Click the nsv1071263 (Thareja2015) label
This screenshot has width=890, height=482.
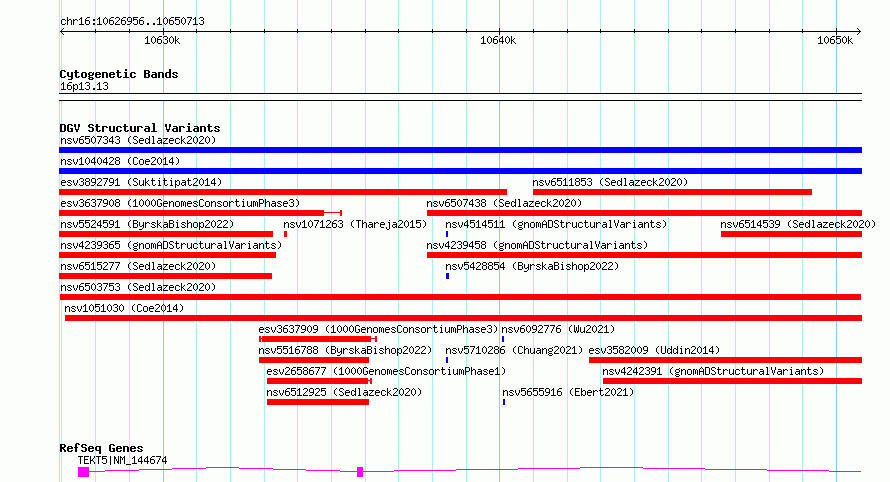[x=355, y=224]
